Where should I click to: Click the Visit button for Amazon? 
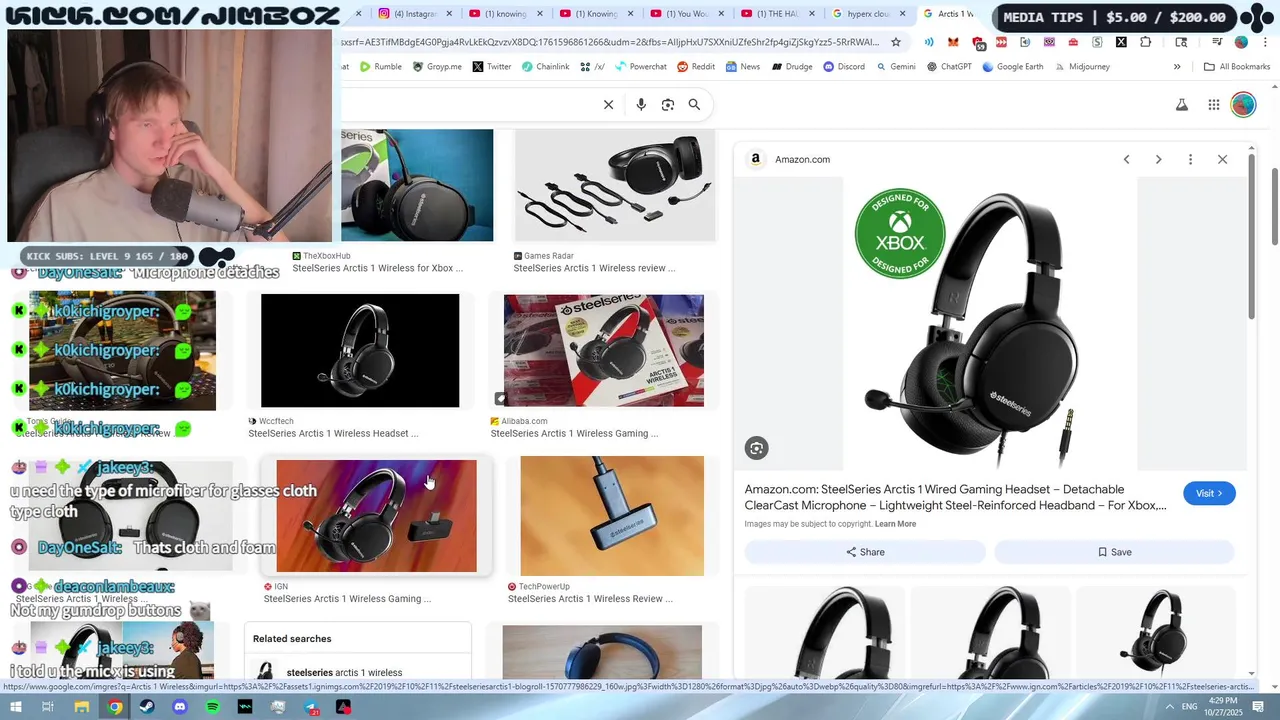point(1209,493)
